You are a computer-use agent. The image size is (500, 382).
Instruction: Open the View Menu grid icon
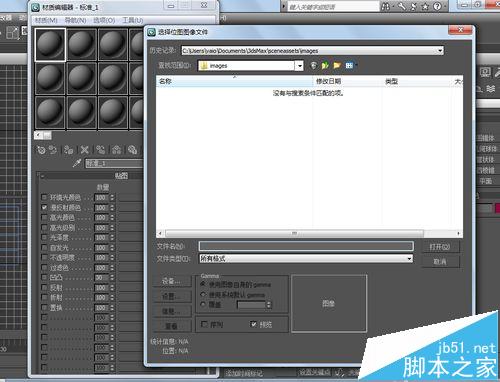coord(349,65)
